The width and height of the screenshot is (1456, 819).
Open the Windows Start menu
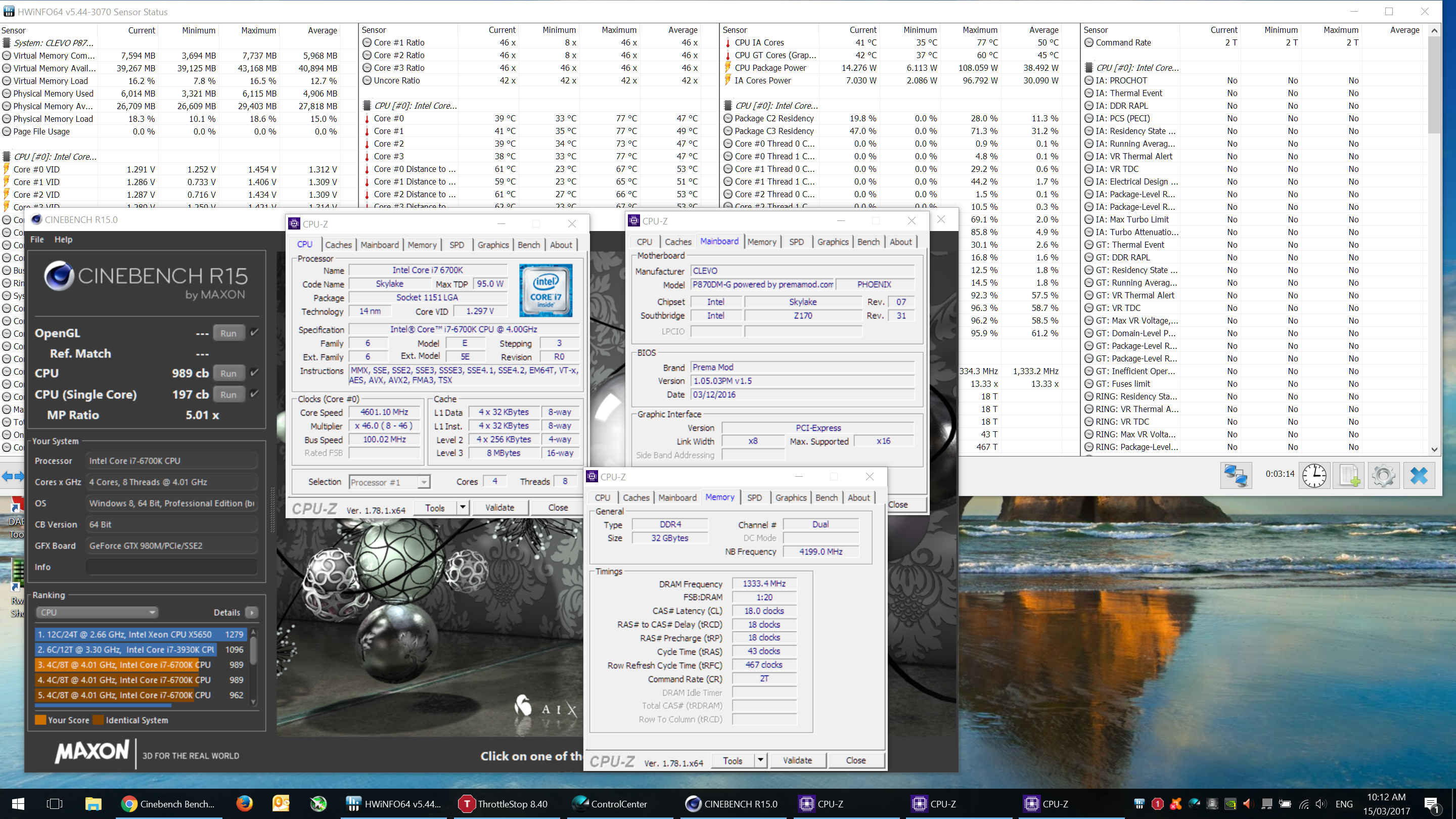point(18,803)
